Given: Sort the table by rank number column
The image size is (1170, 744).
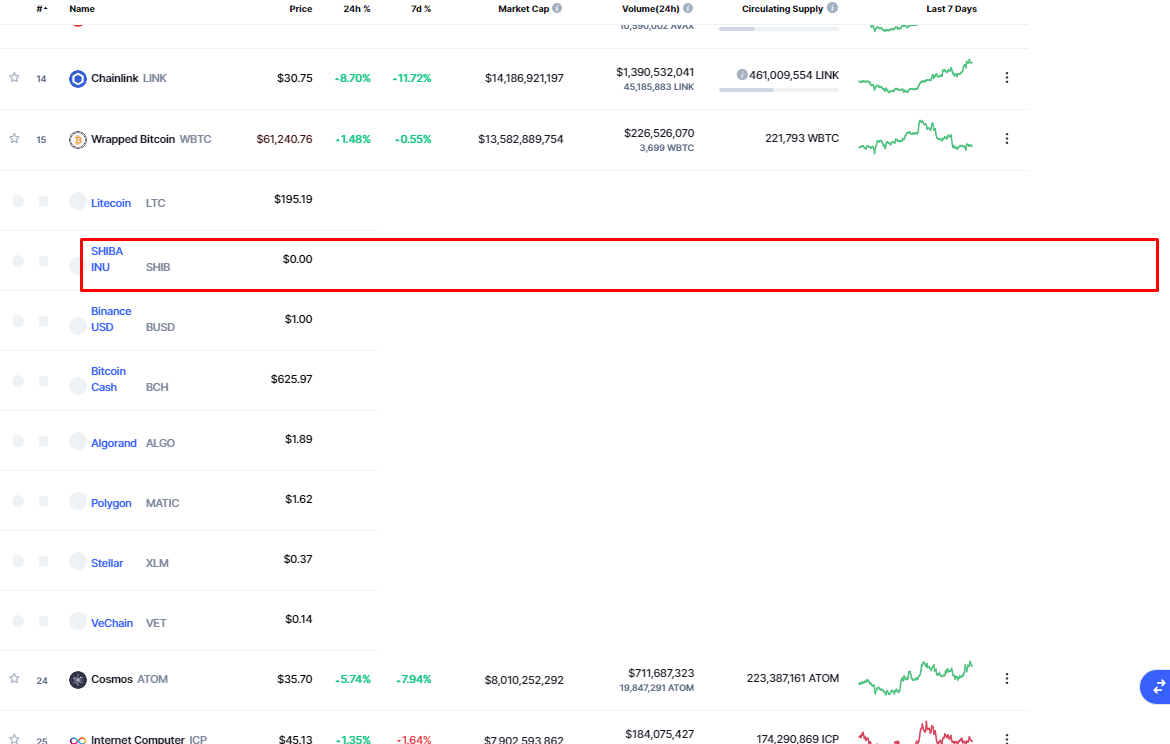Looking at the screenshot, I should 42,9.
